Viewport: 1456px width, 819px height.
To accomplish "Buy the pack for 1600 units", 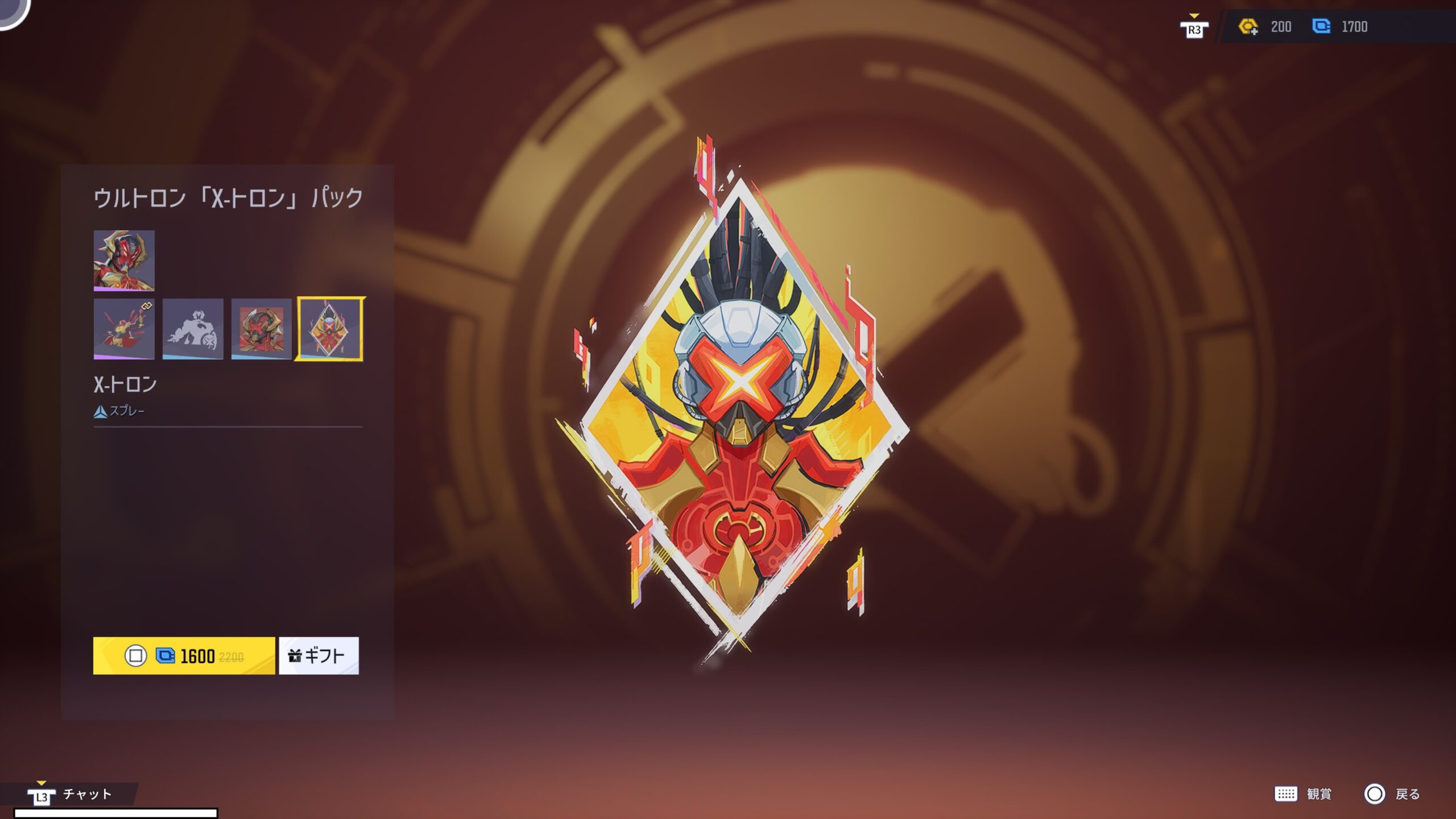I will click(x=184, y=656).
